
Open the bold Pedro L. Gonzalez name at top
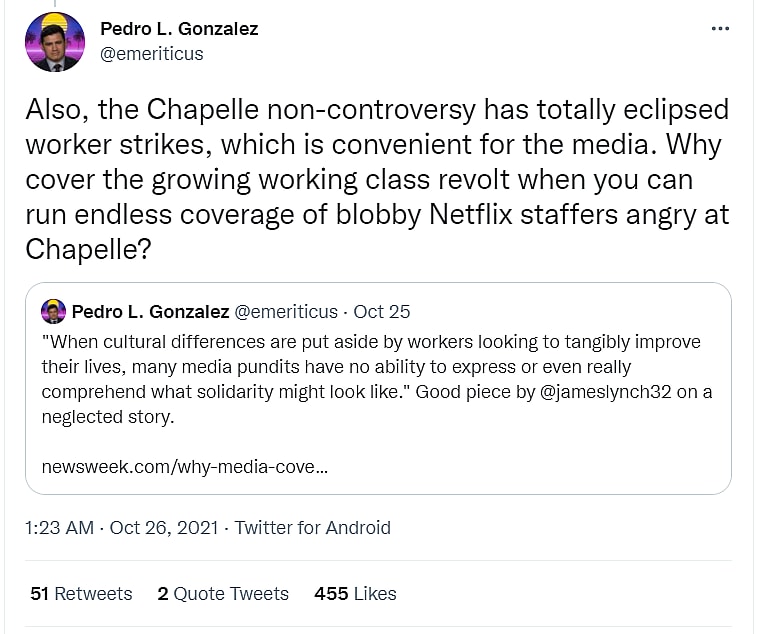pos(179,28)
